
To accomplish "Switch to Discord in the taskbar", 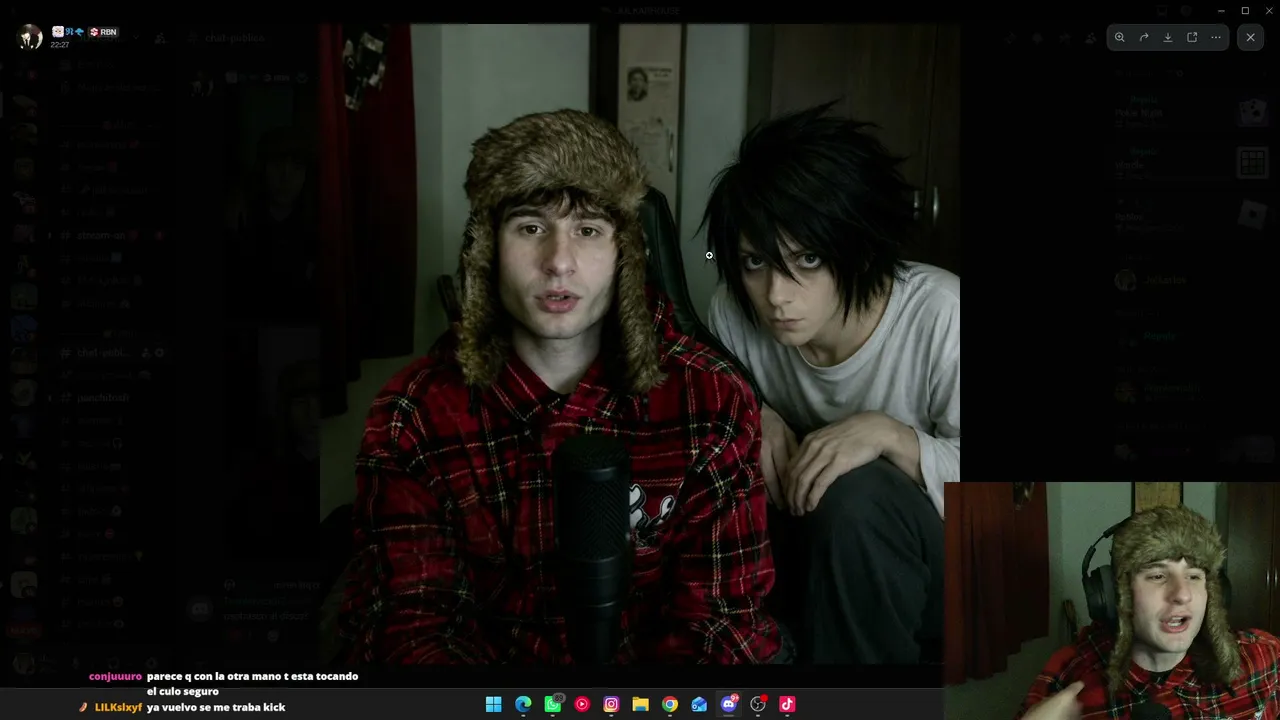I will pos(729,704).
